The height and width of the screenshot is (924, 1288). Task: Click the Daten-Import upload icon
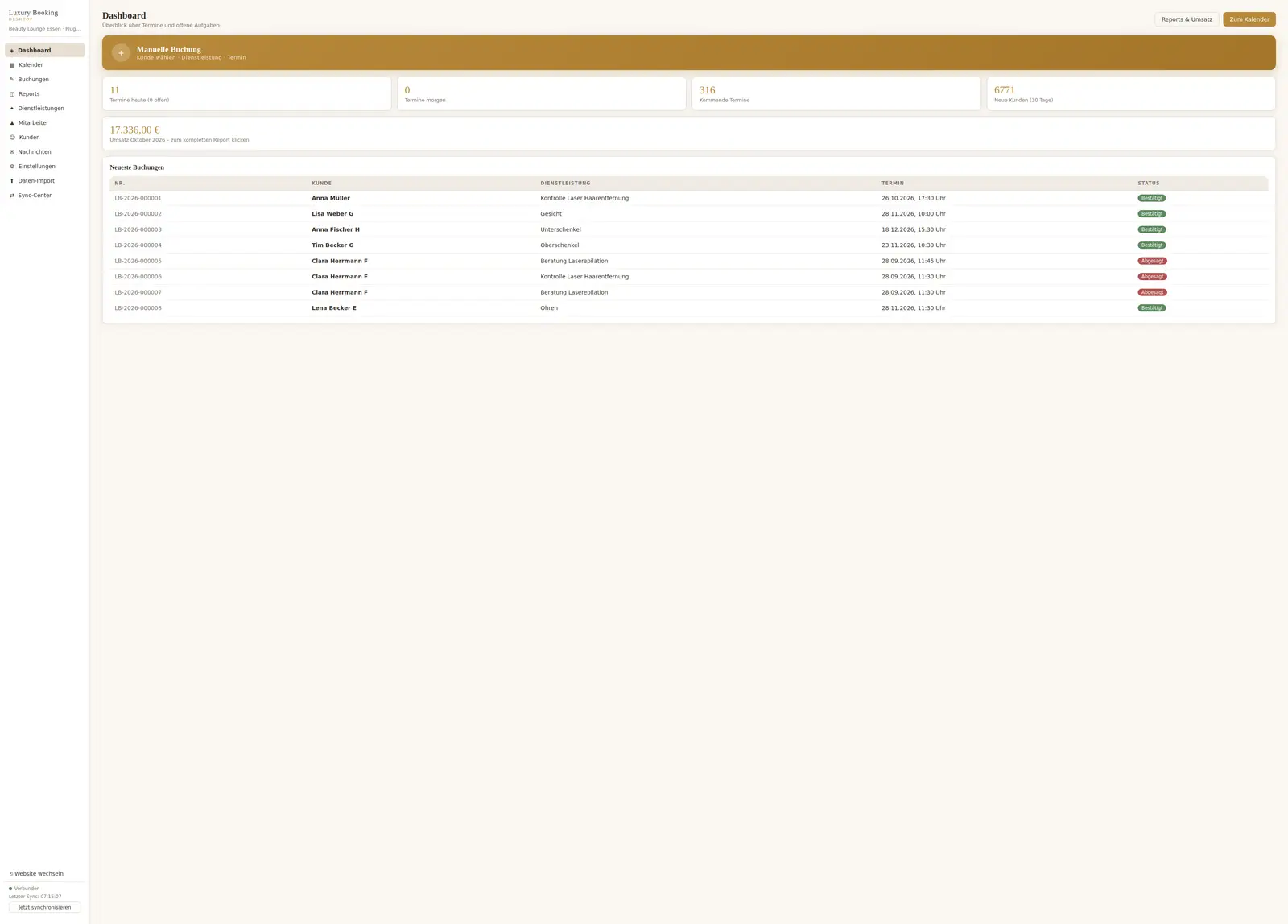click(12, 181)
